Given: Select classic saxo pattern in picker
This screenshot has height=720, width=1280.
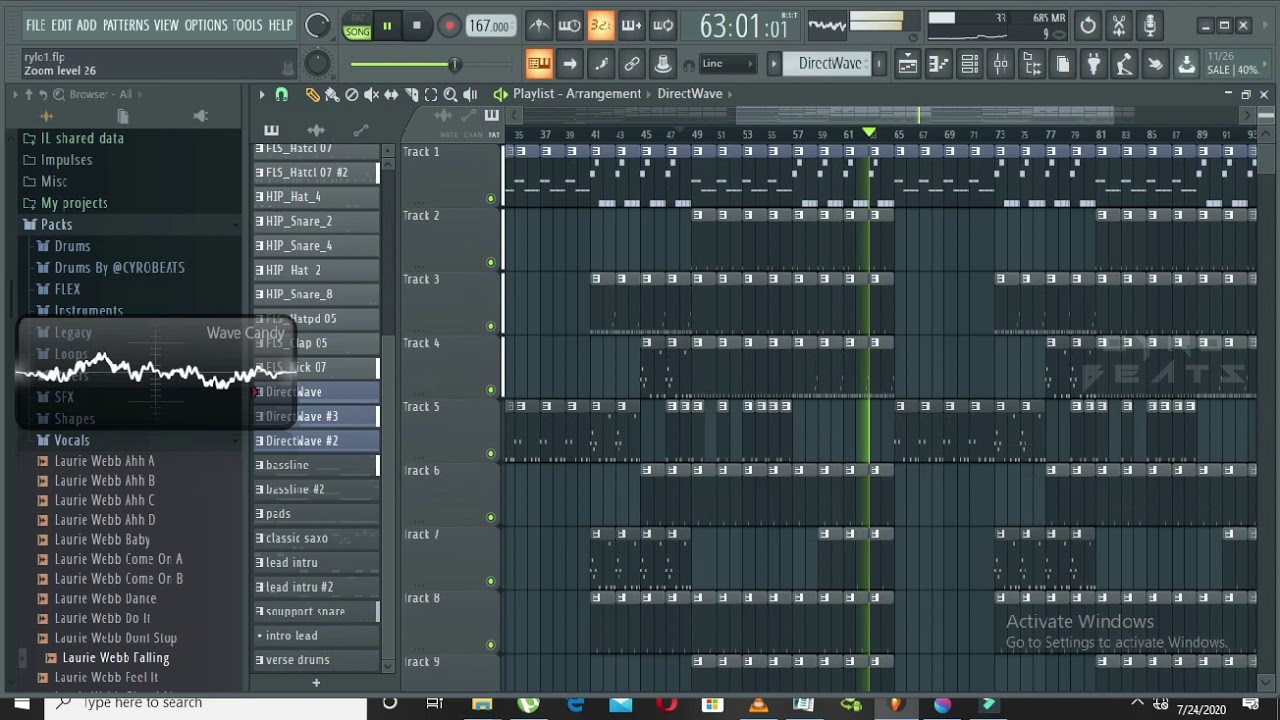Looking at the screenshot, I should [315, 538].
